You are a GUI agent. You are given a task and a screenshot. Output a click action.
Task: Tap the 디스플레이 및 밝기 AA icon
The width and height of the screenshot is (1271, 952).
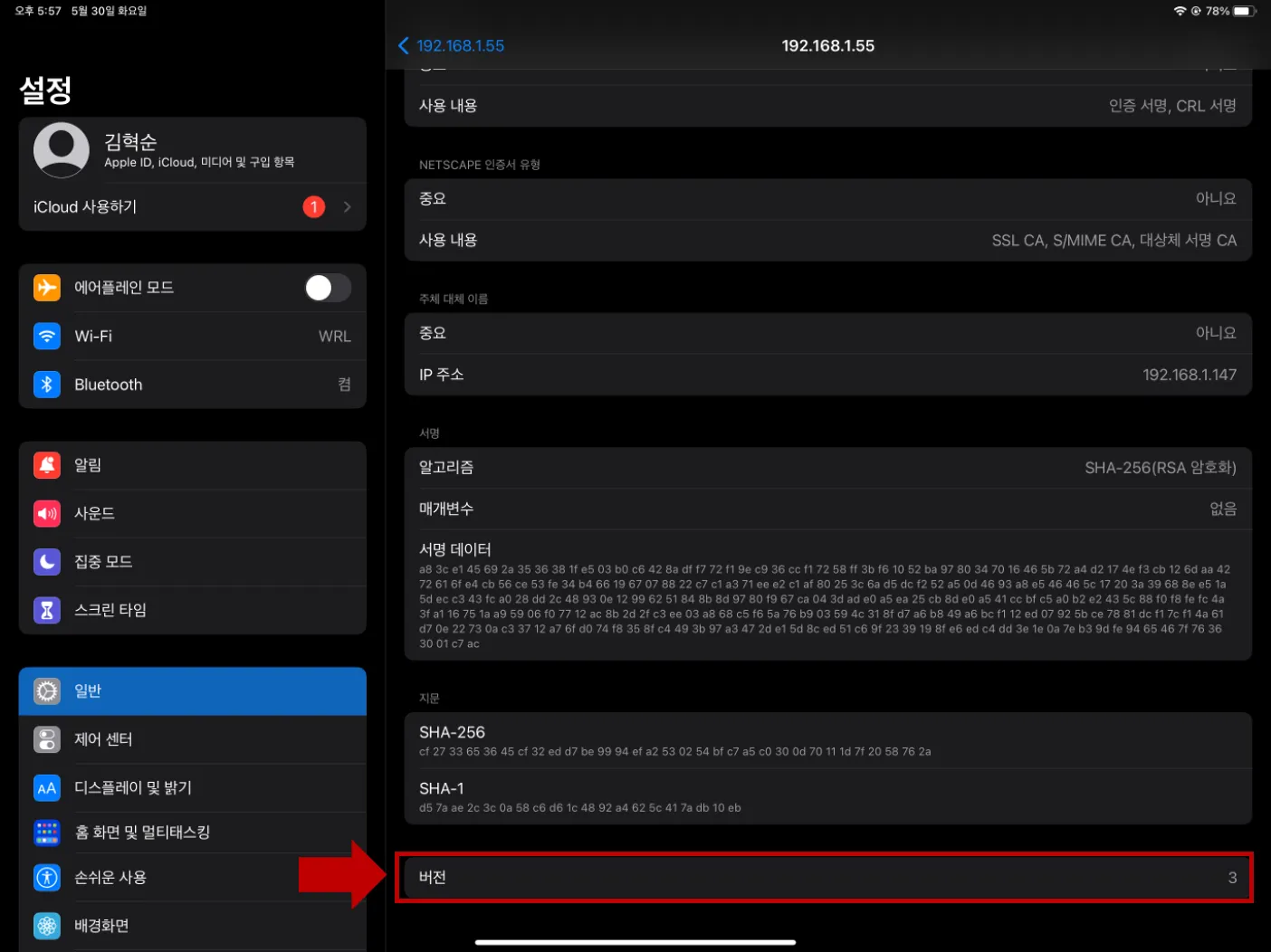click(x=47, y=788)
